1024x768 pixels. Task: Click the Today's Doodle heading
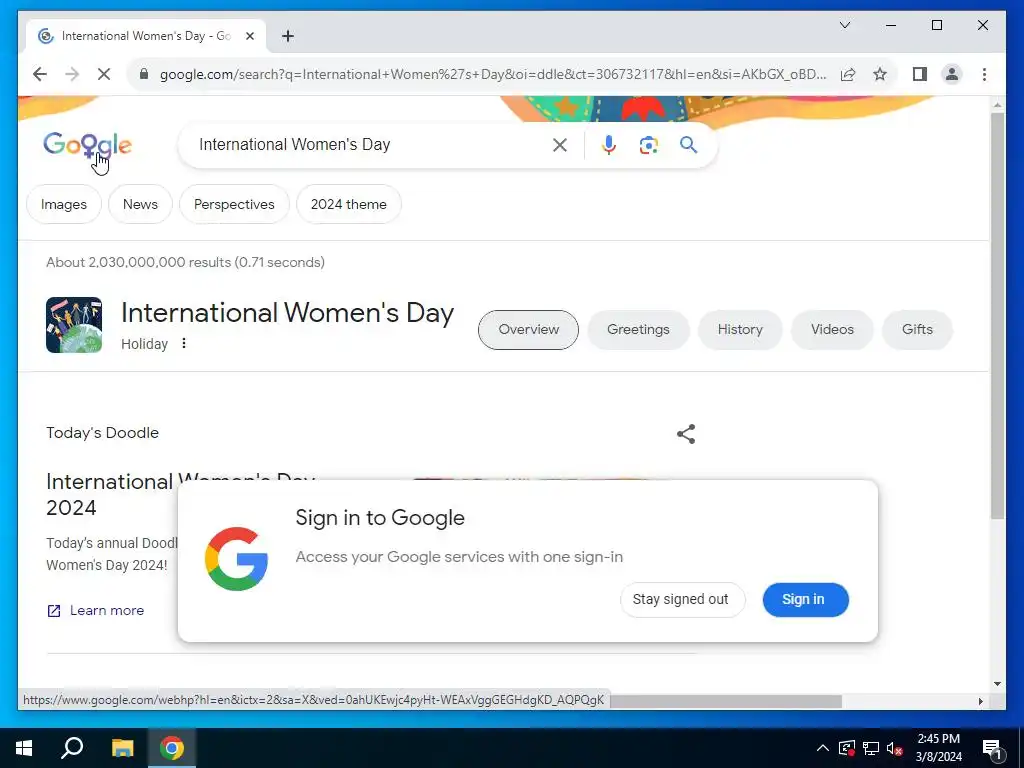point(103,433)
